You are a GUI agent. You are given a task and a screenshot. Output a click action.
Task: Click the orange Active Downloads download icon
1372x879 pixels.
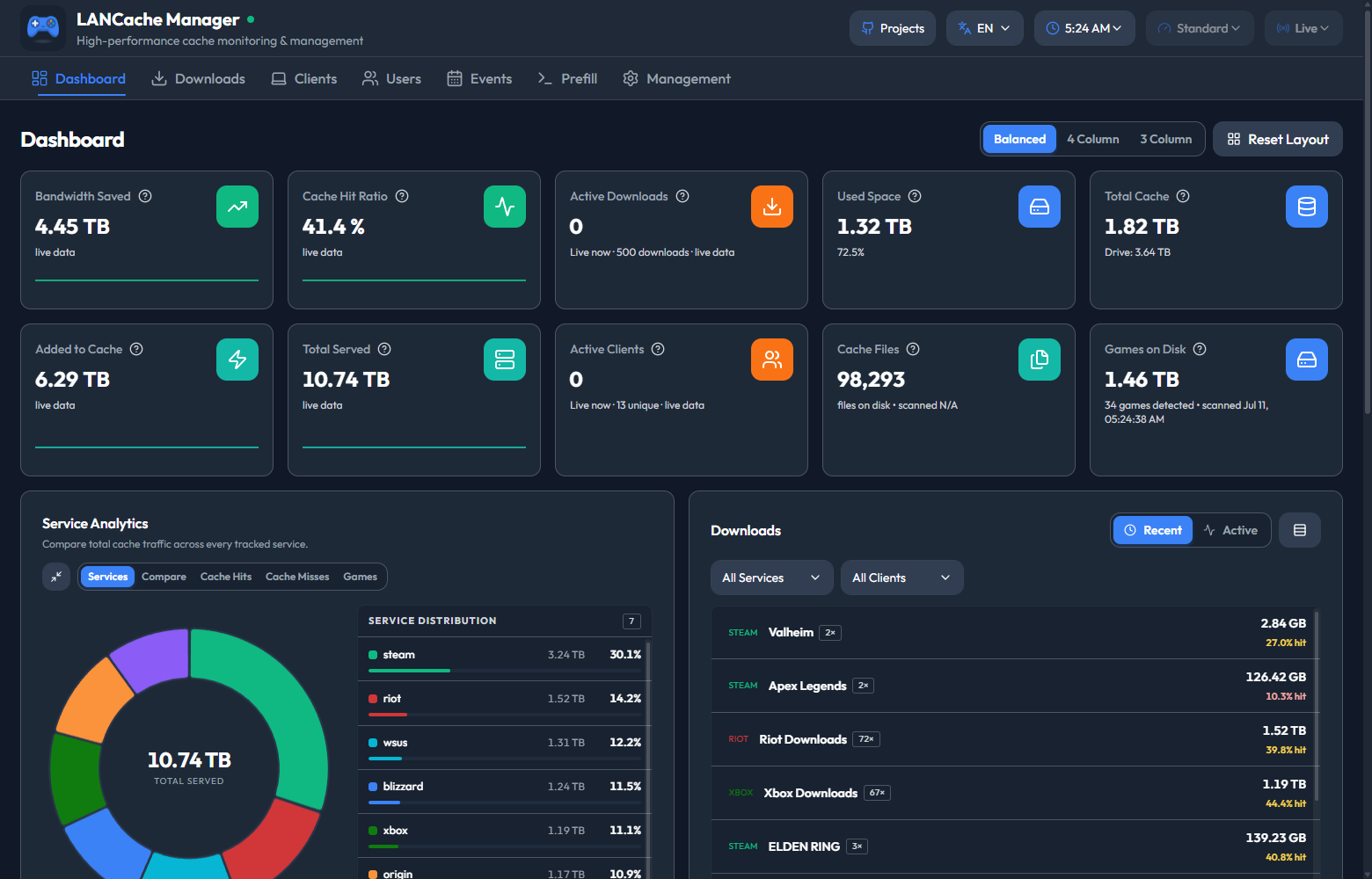click(x=772, y=207)
